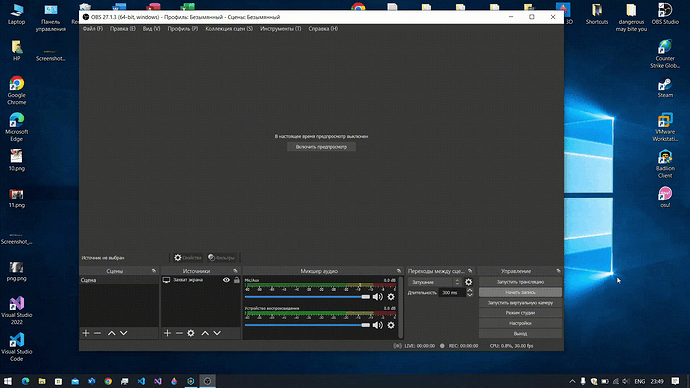Viewport: 690px width, 388px height.
Task: Toggle lock on Захват экрана source
Action: tap(237, 280)
